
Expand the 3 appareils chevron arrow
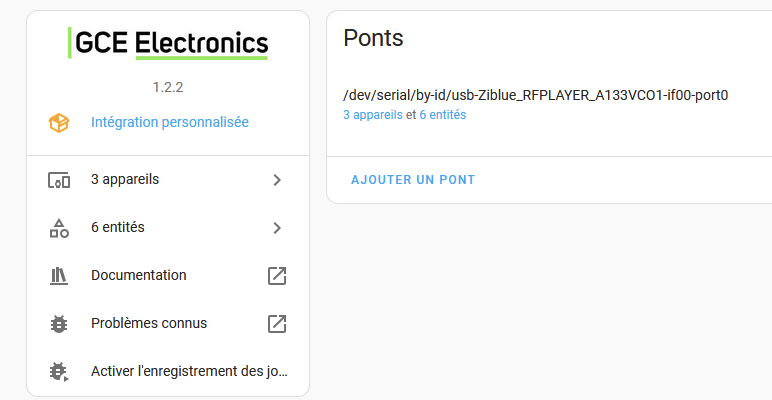point(277,180)
